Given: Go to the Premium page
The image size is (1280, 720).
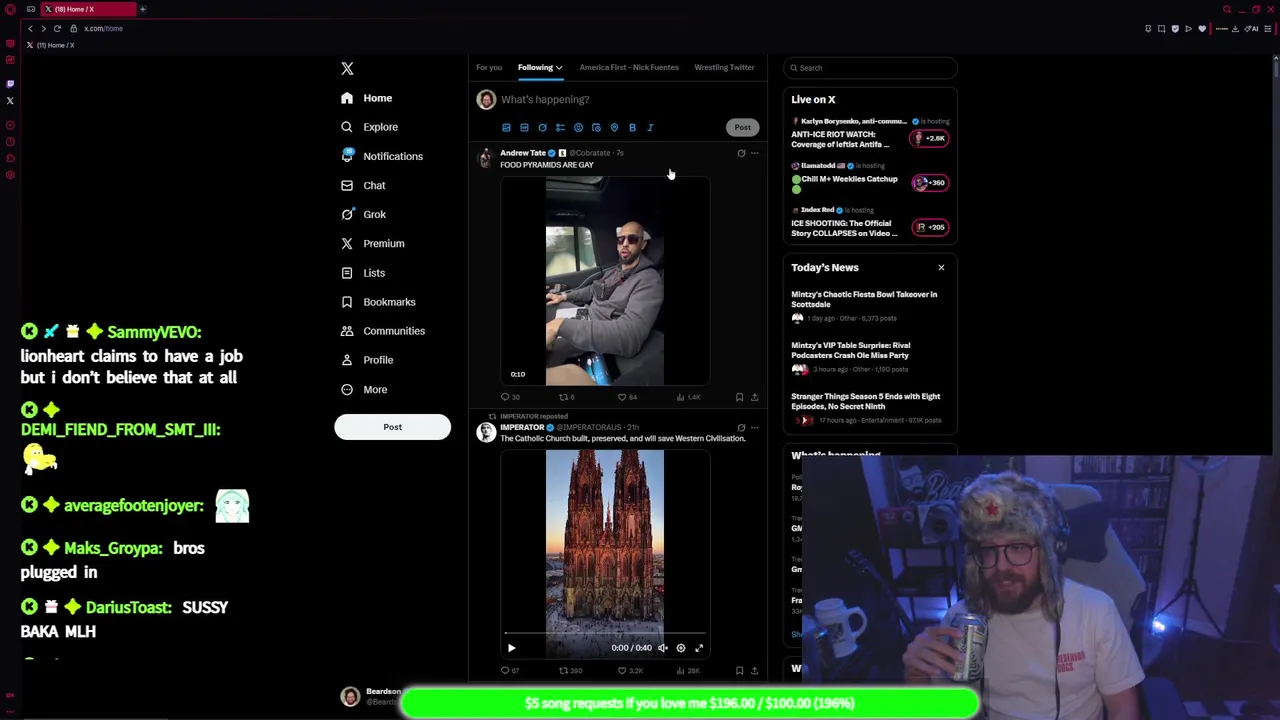Looking at the screenshot, I should tap(372, 243).
